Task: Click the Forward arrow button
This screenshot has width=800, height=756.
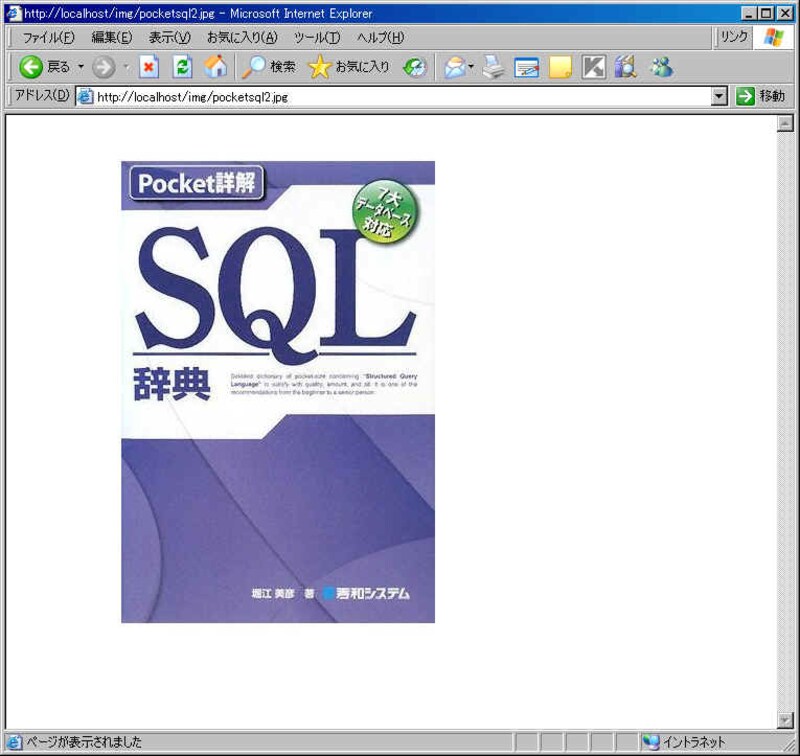Action: tap(103, 67)
